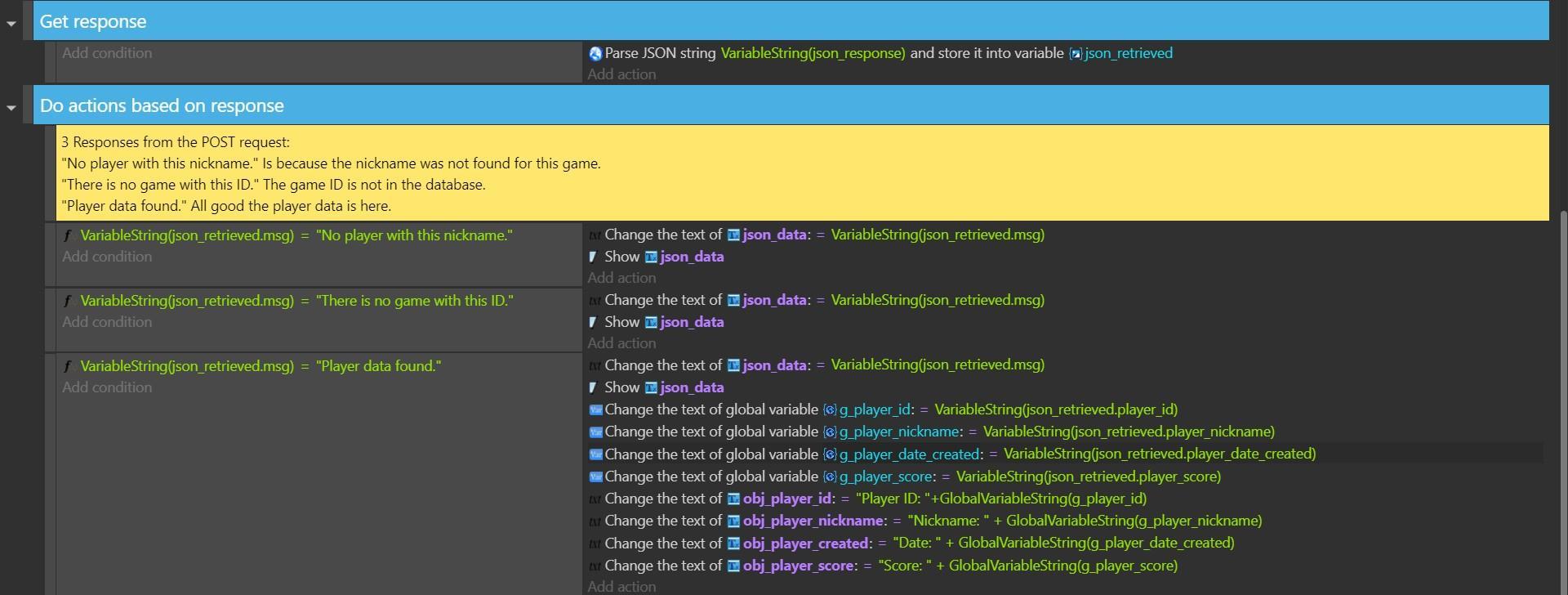Click variable action icon on g_player_id row
1568x595 pixels.
(x=595, y=410)
